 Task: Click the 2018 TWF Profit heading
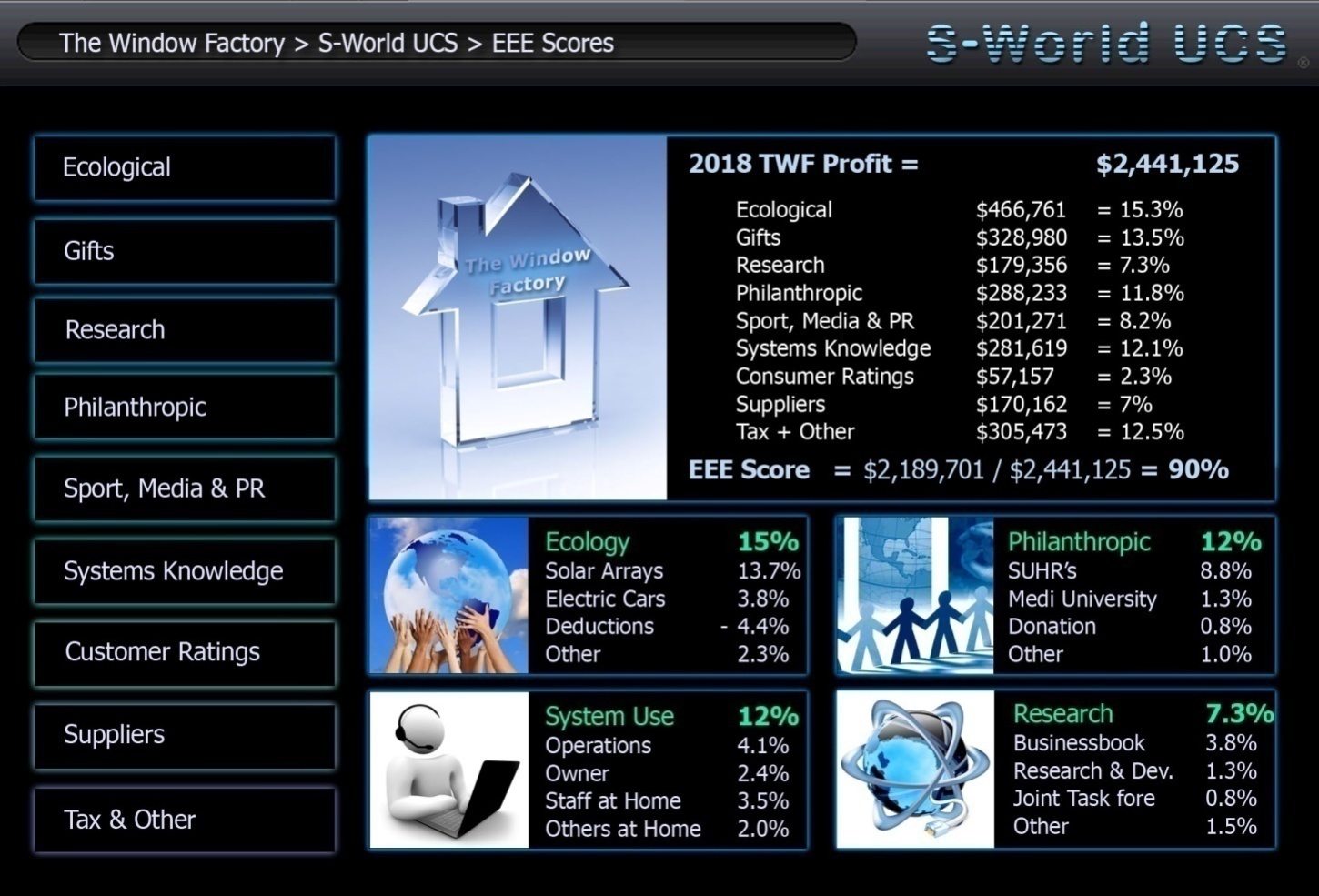click(803, 164)
